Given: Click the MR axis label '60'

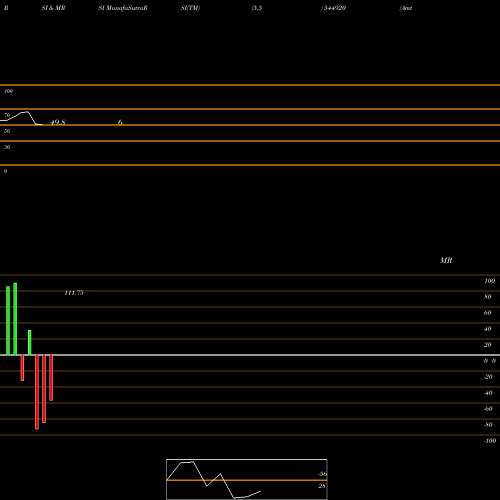Looking at the screenshot, I should click(488, 313).
